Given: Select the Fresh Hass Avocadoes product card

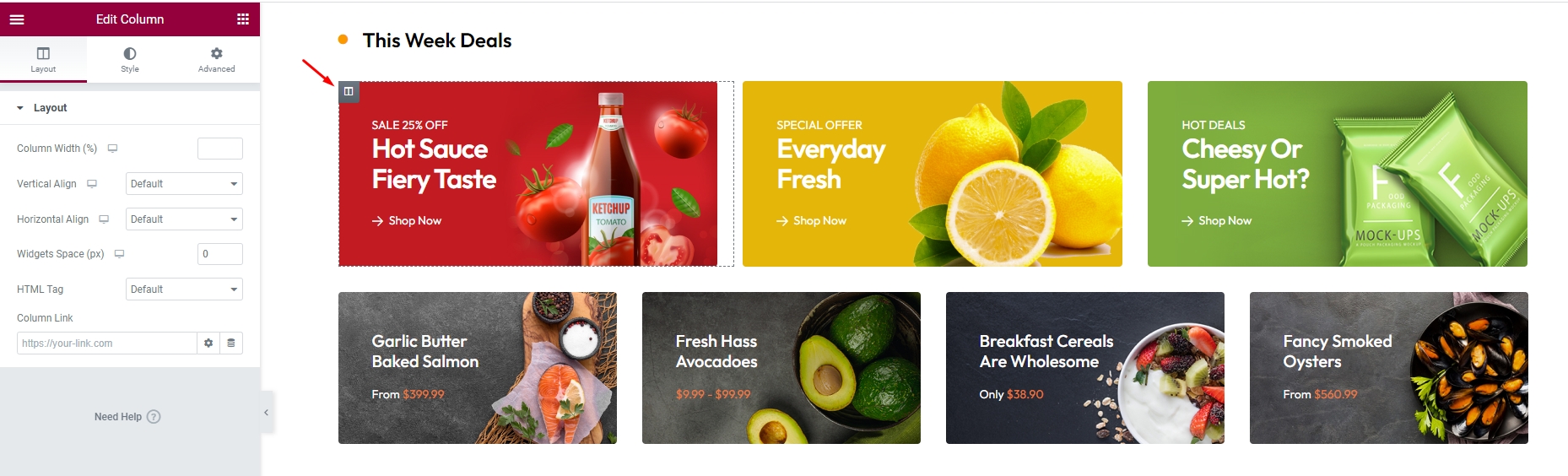Looking at the screenshot, I should pos(781,368).
